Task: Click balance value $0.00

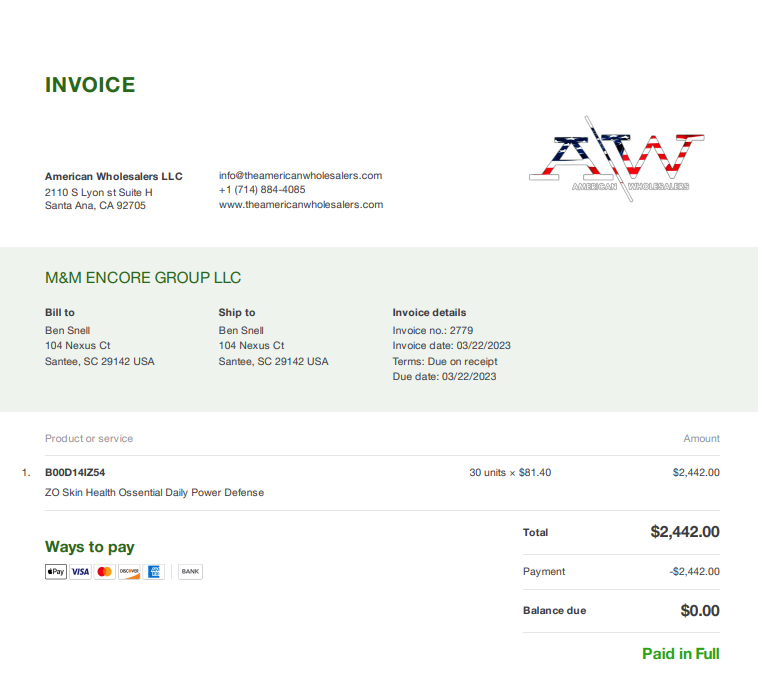Action: 700,611
